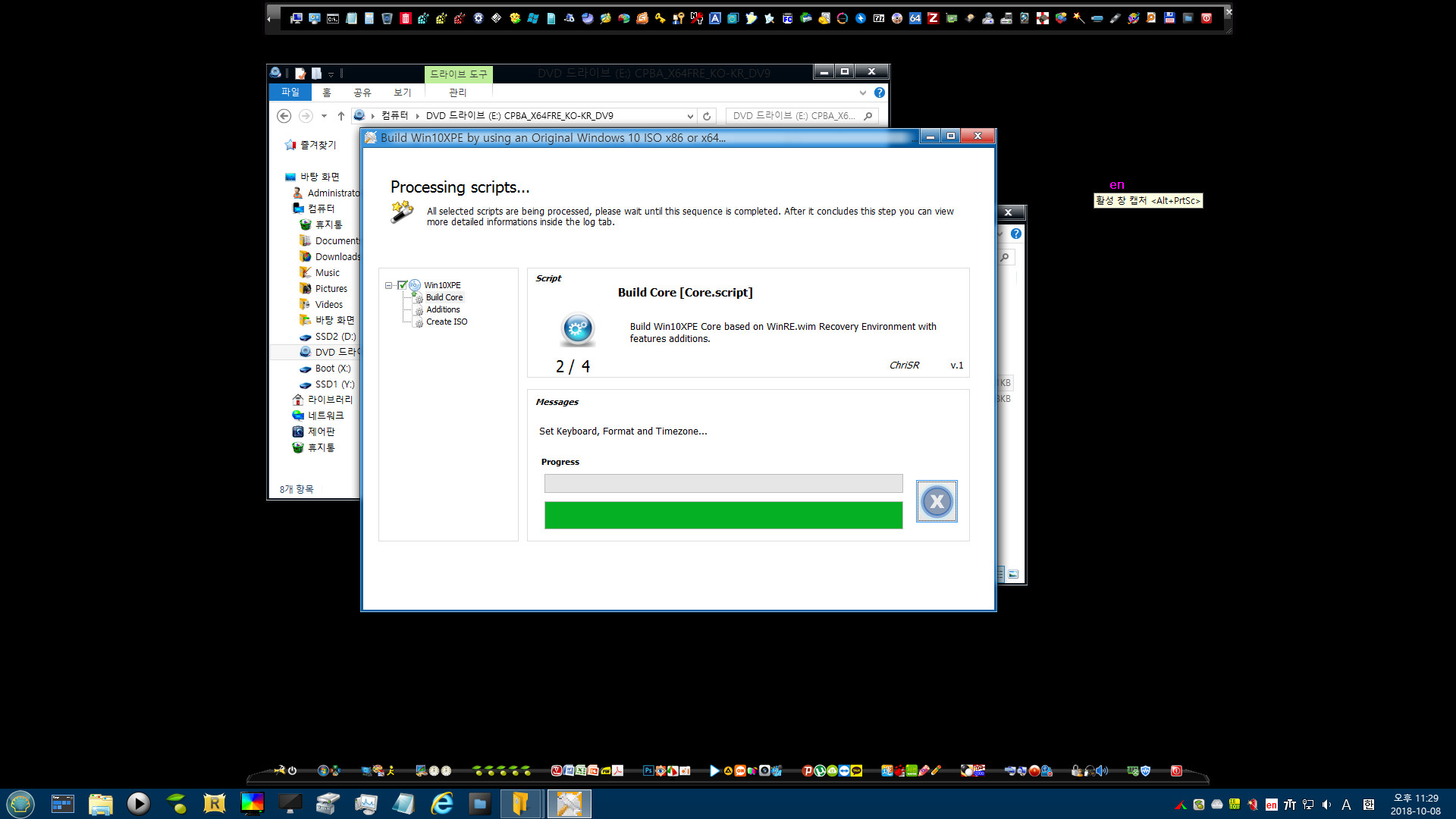Open the clock showing 오후 11:29
1456x819 pixels.
click(1415, 804)
